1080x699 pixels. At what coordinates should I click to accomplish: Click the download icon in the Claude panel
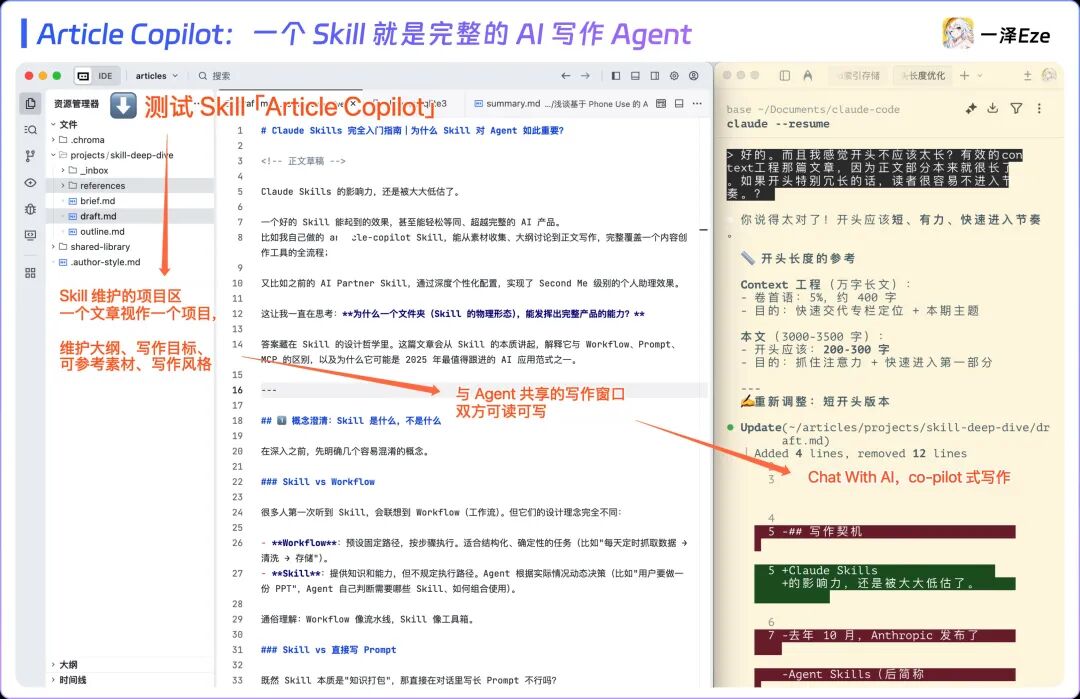993,110
